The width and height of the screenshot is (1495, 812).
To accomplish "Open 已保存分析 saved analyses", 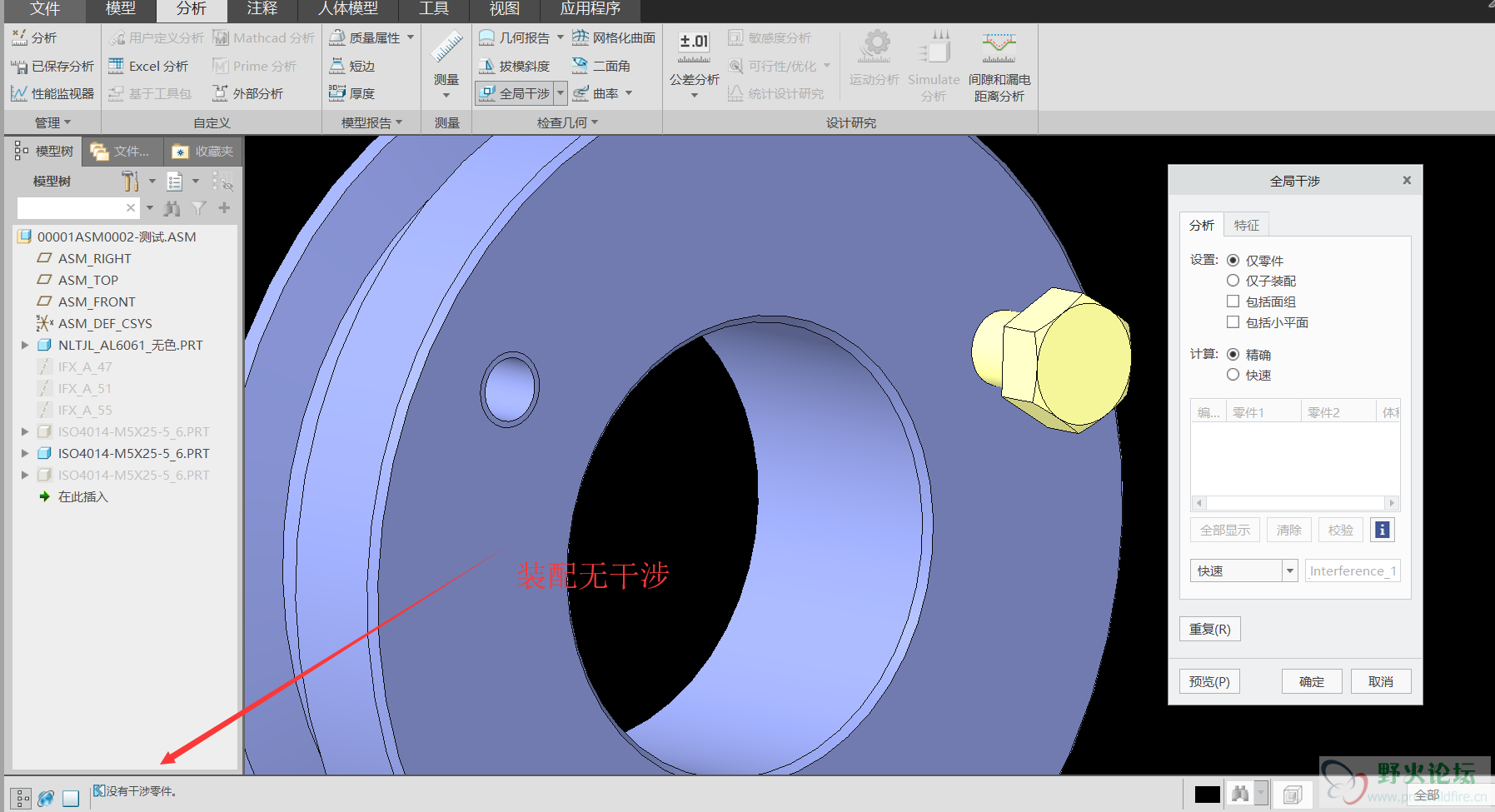I will pyautogui.click(x=52, y=66).
